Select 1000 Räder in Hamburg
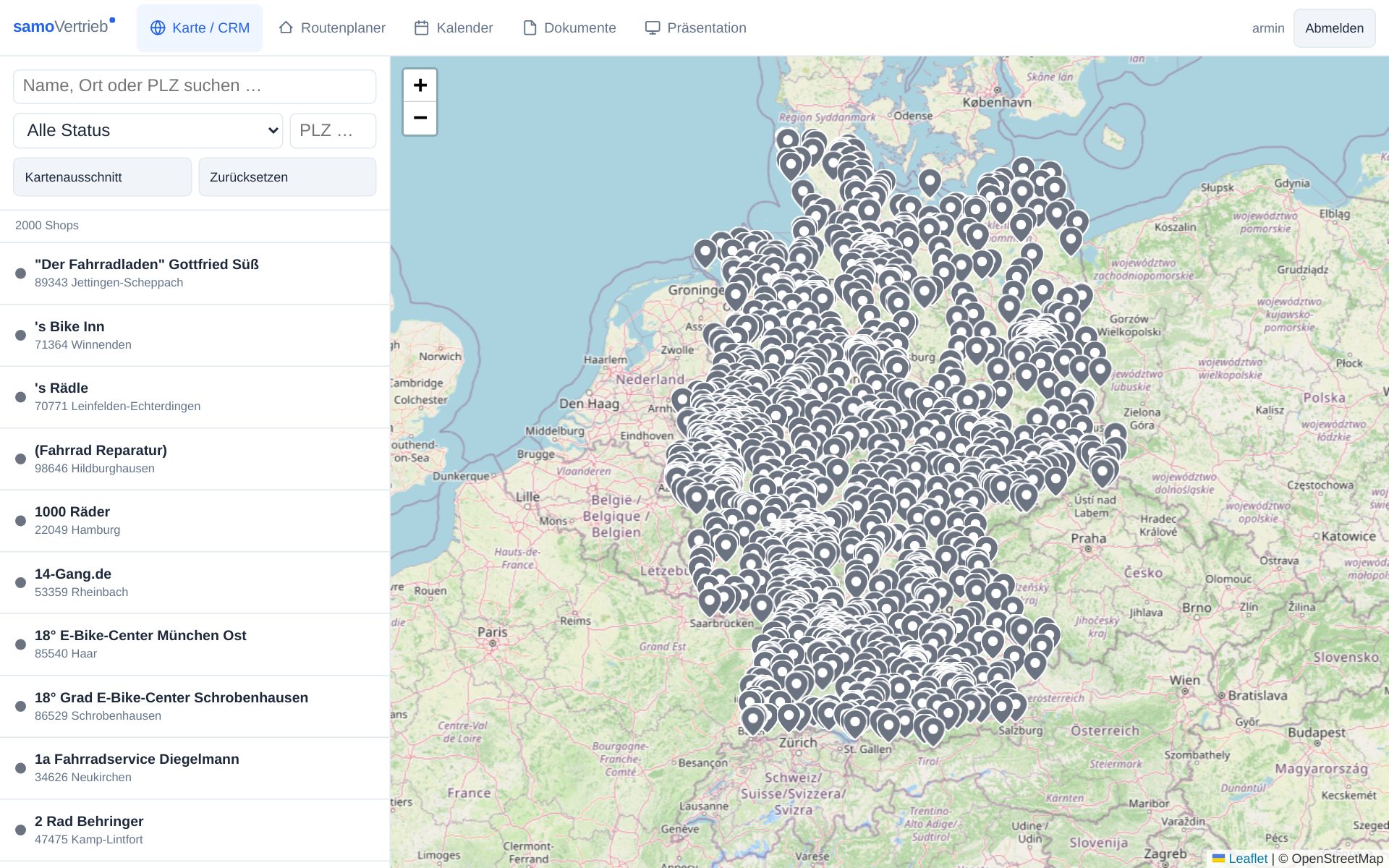 coord(195,521)
